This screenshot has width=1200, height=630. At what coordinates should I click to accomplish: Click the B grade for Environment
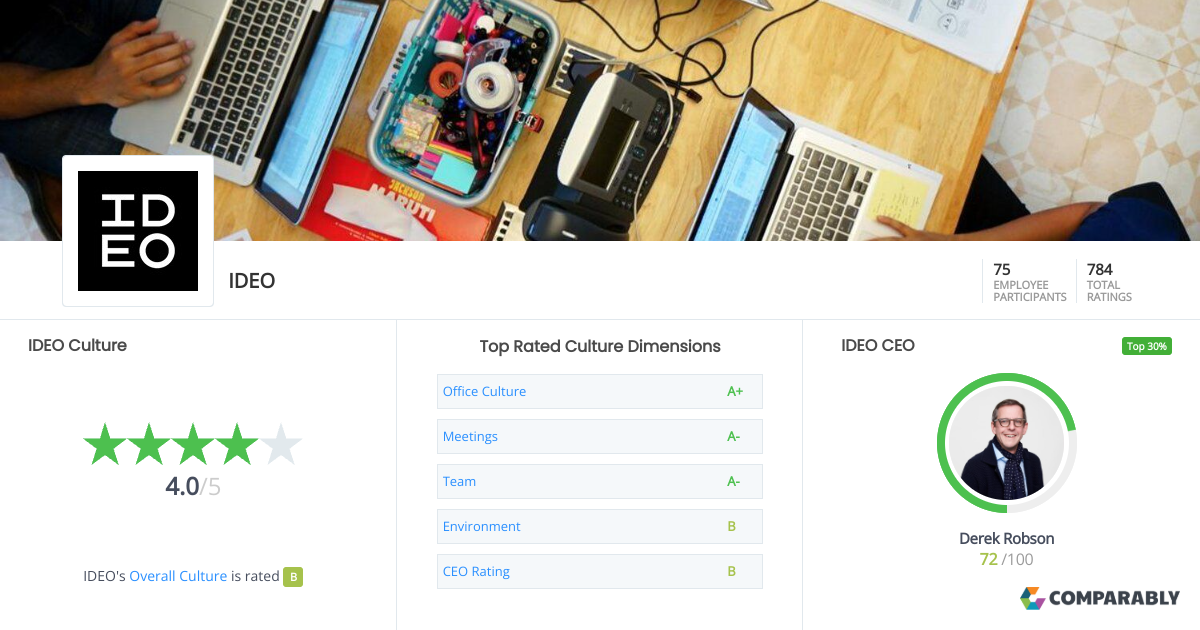coord(731,526)
